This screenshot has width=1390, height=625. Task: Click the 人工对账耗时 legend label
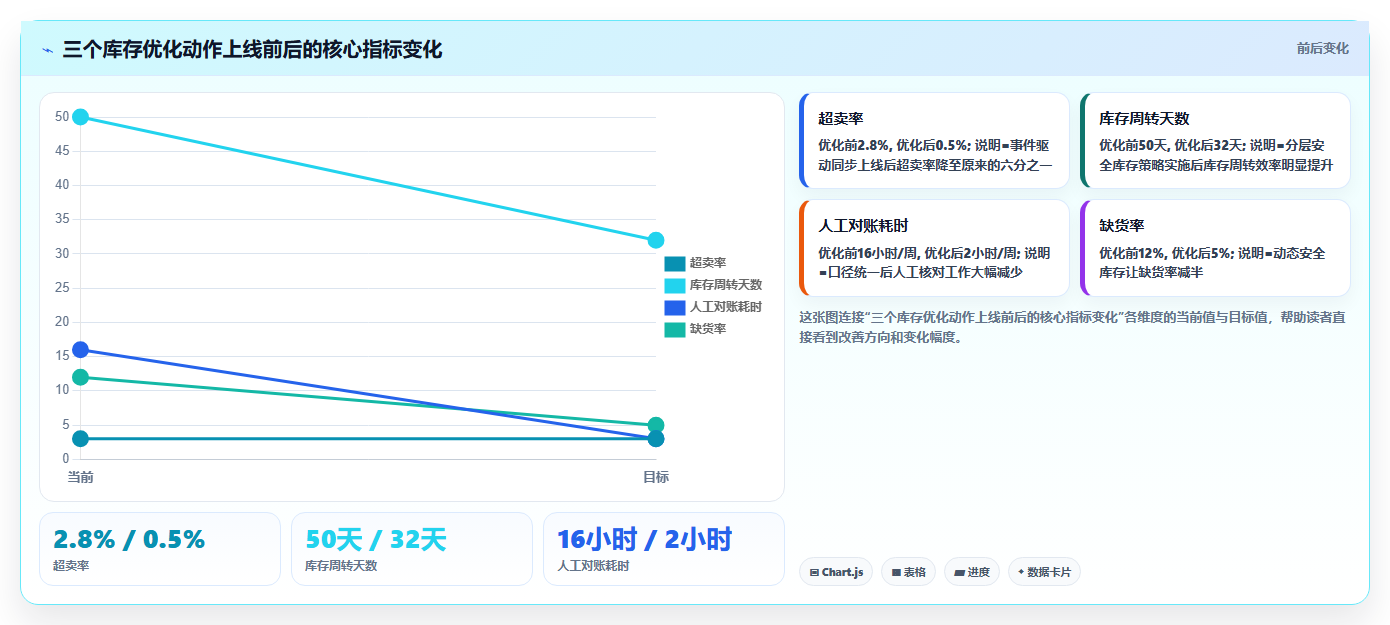click(x=726, y=307)
